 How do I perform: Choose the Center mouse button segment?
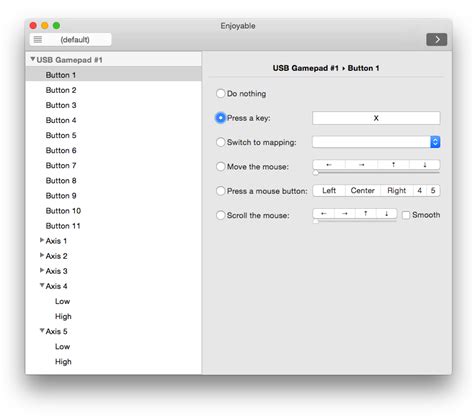[x=363, y=191]
